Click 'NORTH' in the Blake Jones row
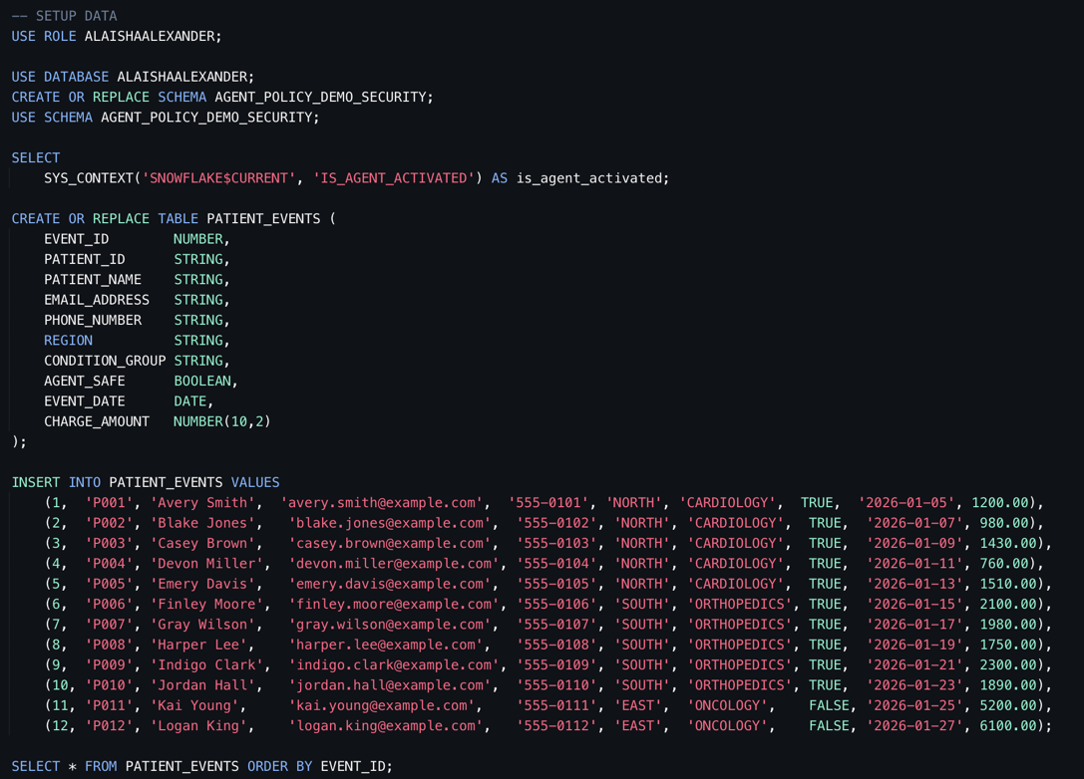1084x779 pixels. [642, 523]
